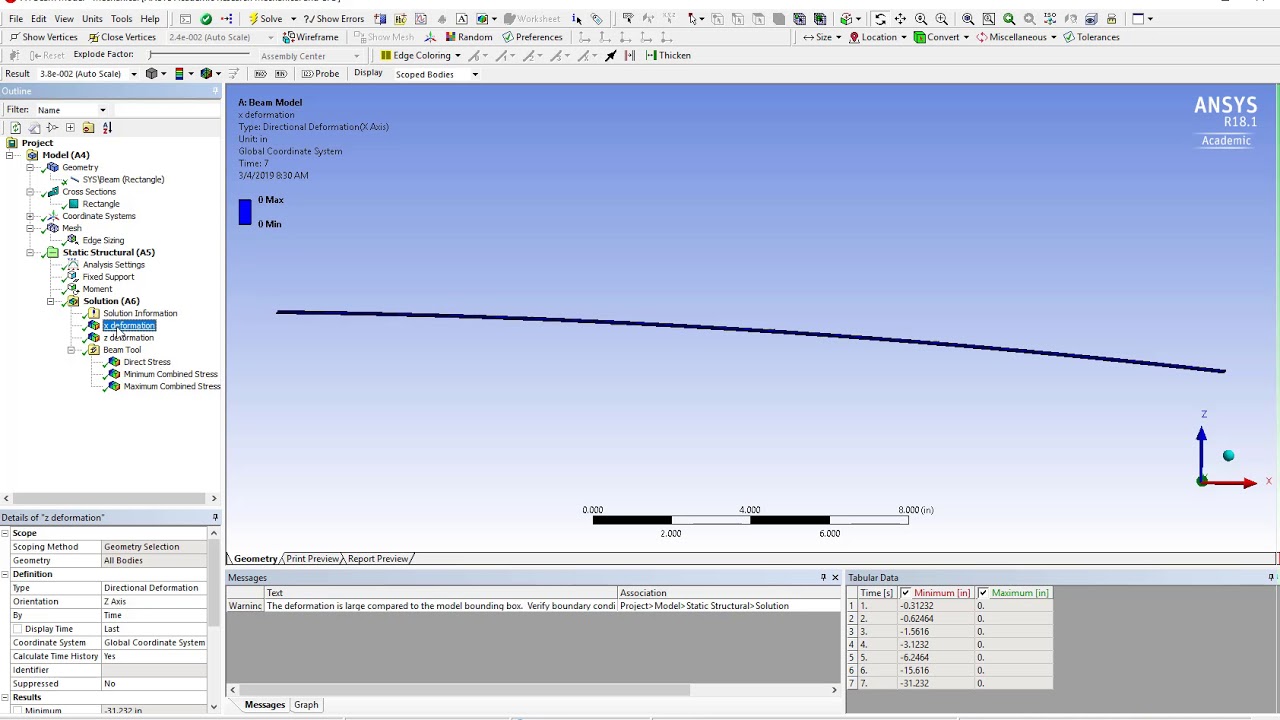
Task: Click the outline refresh tree icon
Action: 15,128
